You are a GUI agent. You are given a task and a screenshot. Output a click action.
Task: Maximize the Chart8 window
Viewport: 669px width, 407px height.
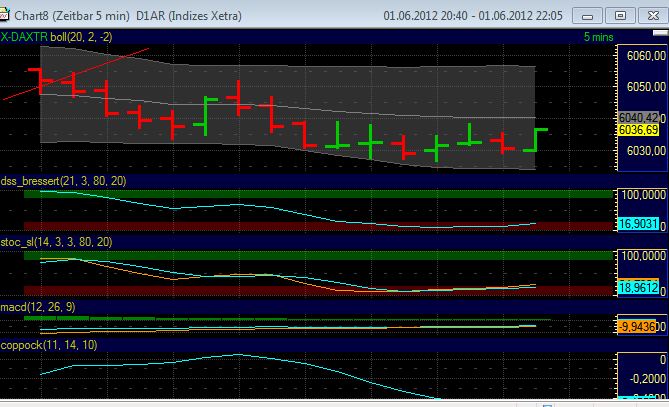click(x=620, y=16)
